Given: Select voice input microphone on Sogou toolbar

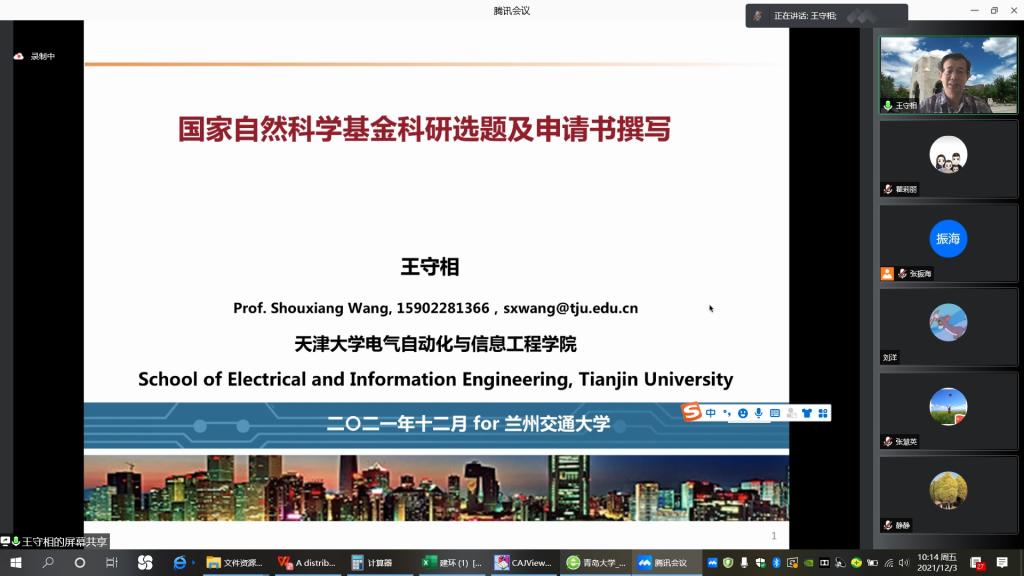Looking at the screenshot, I should pyautogui.click(x=758, y=412).
